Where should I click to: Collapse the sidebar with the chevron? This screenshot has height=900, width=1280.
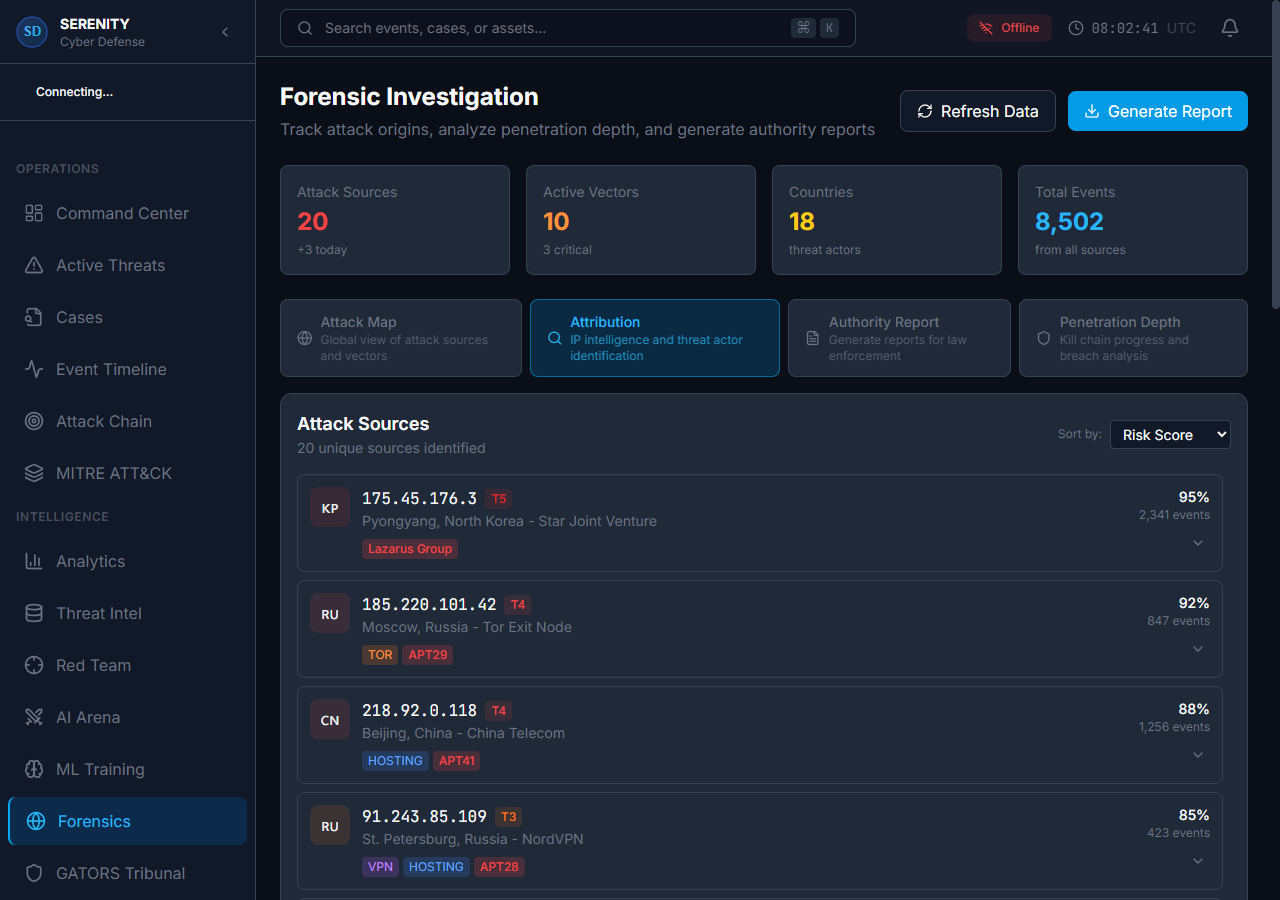[225, 31]
